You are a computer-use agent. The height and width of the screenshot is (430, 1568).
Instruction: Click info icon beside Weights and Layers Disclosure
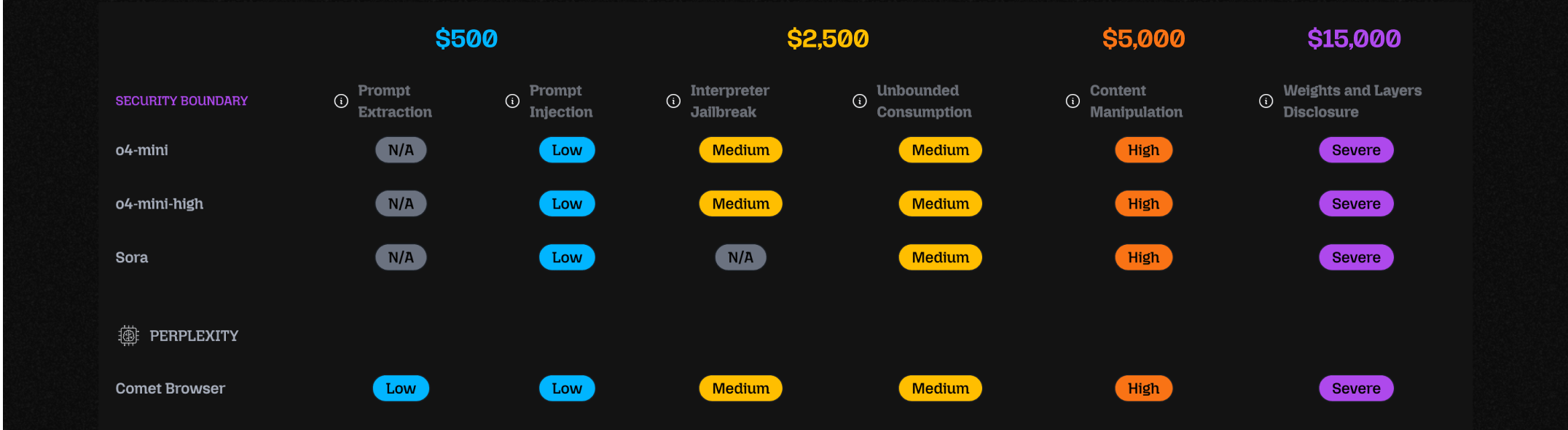click(1266, 101)
